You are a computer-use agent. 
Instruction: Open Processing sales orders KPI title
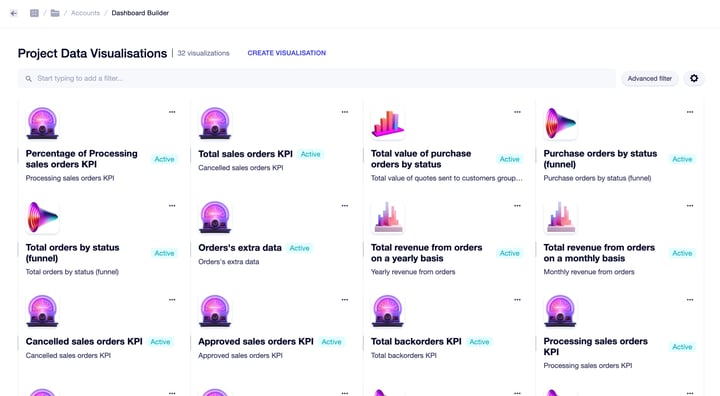point(596,346)
